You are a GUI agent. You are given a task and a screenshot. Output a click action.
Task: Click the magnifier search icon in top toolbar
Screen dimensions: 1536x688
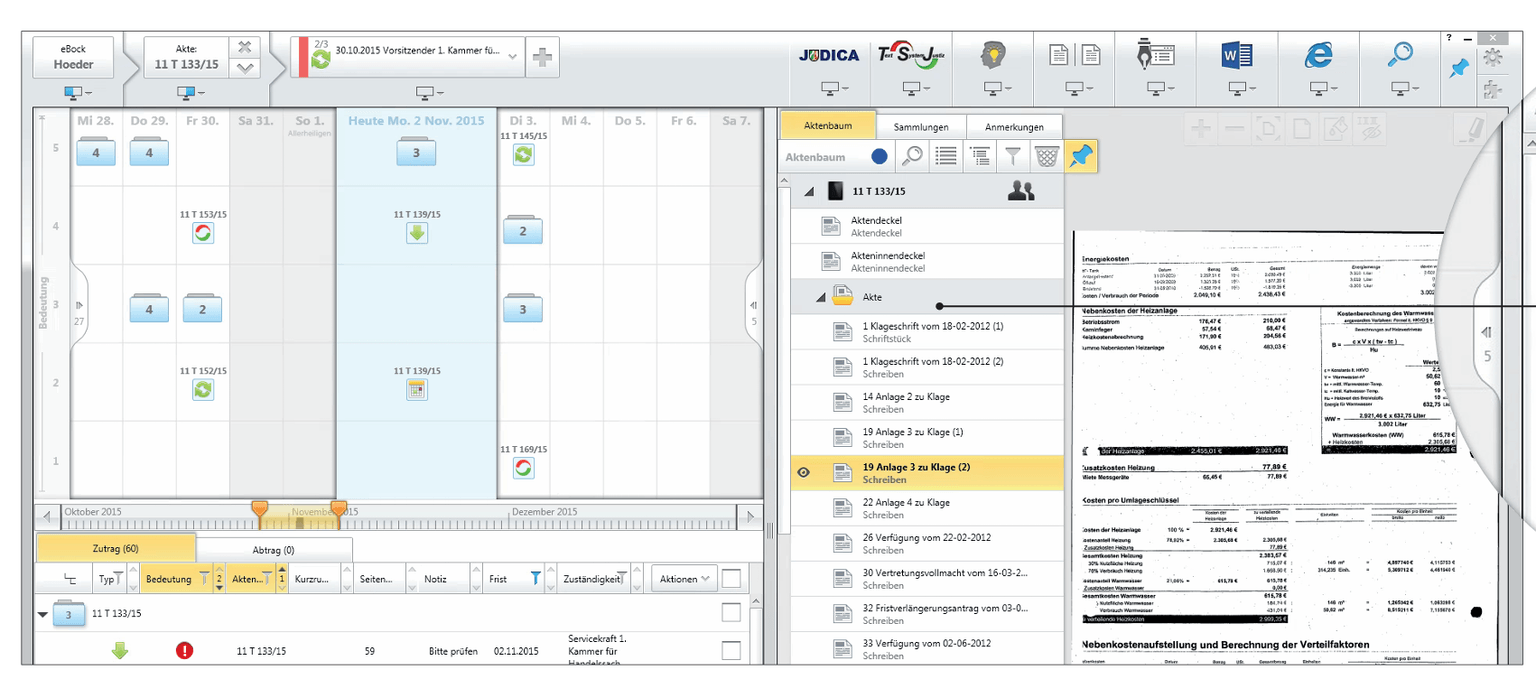point(1400,55)
